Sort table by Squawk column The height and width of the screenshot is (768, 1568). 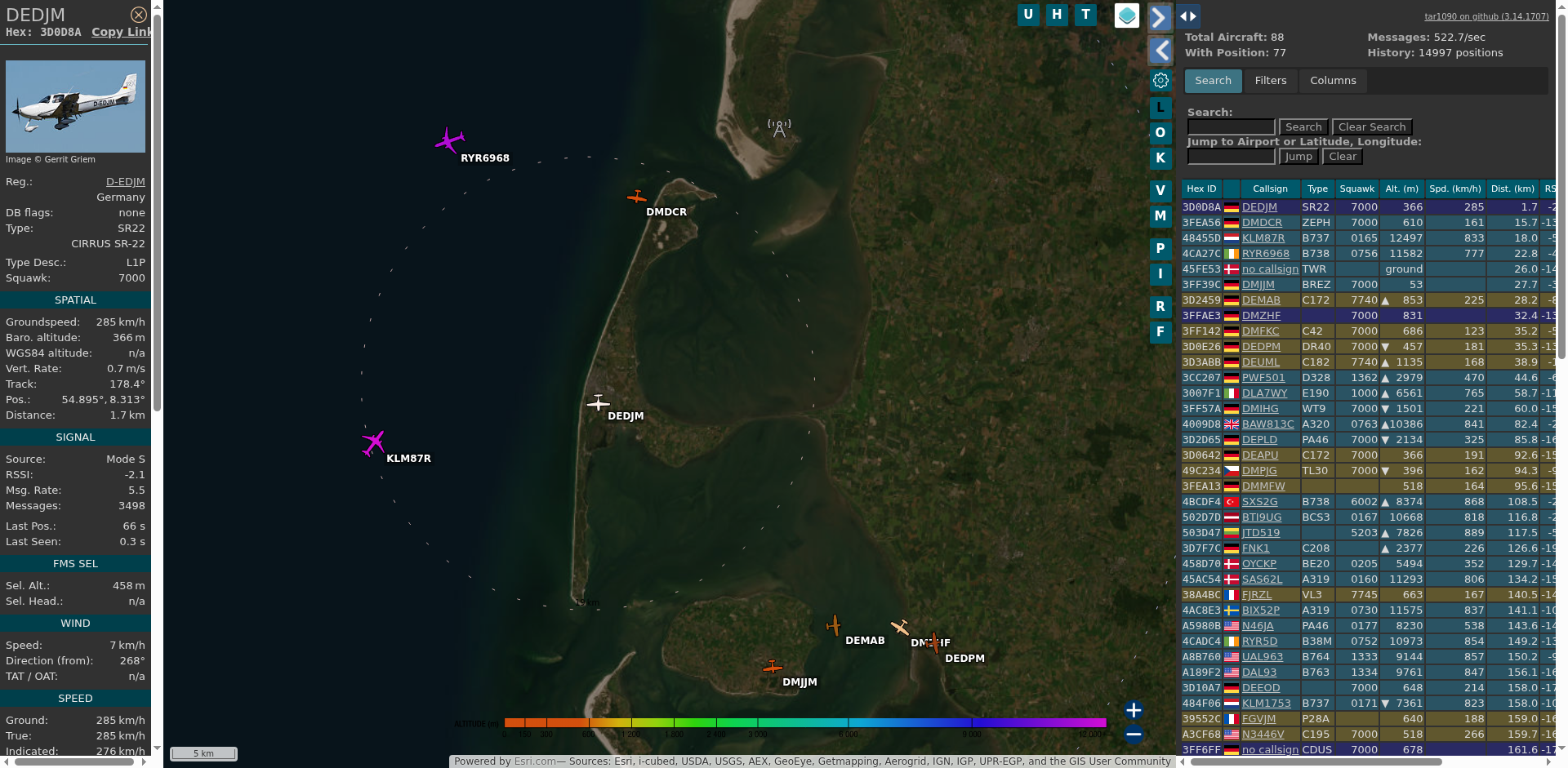[x=1356, y=189]
